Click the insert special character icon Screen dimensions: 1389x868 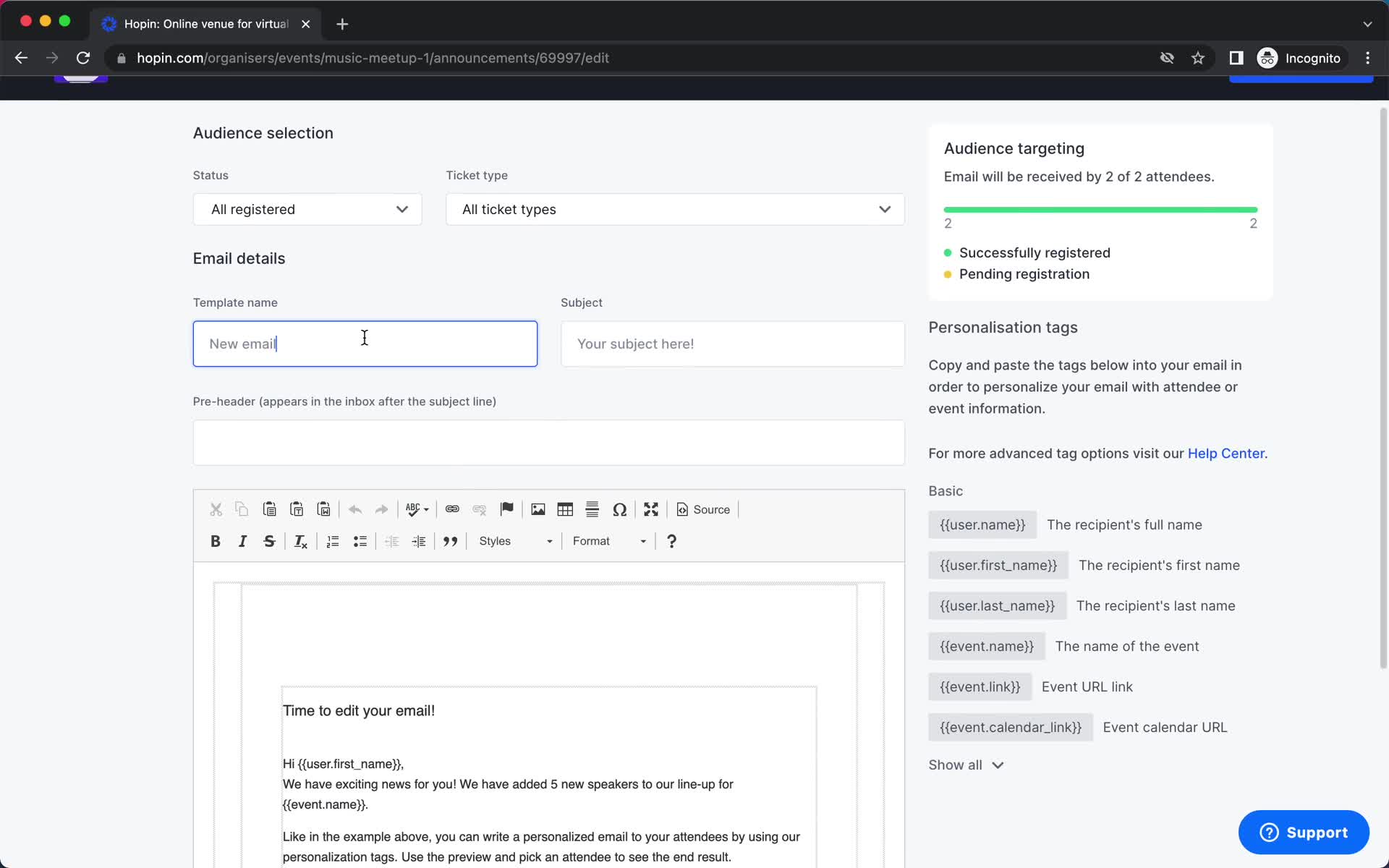(619, 509)
